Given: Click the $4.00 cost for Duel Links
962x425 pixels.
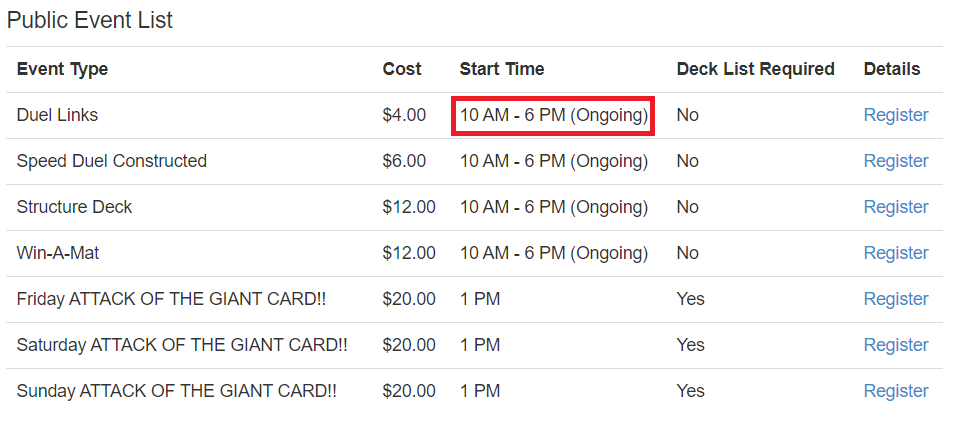Looking at the screenshot, I should point(404,115).
